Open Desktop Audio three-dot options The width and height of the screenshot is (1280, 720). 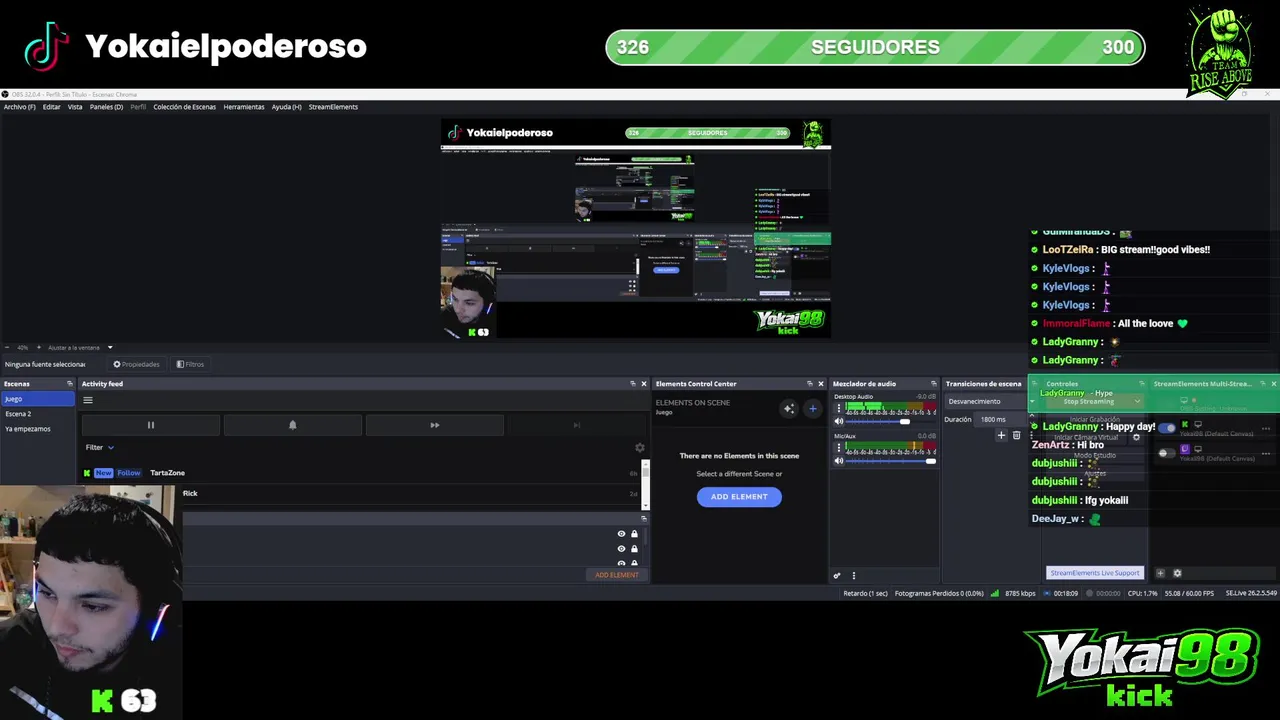pos(840,409)
